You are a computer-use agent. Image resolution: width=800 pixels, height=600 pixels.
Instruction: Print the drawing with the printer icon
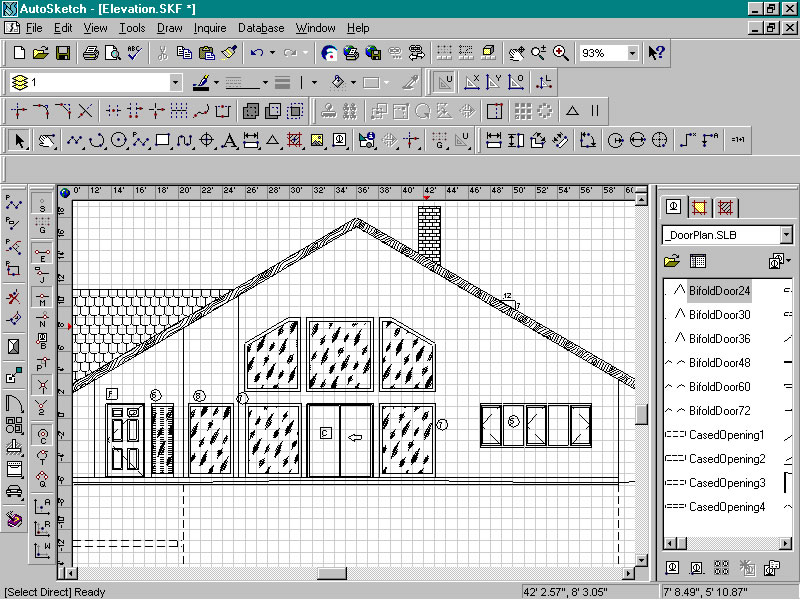(x=91, y=53)
